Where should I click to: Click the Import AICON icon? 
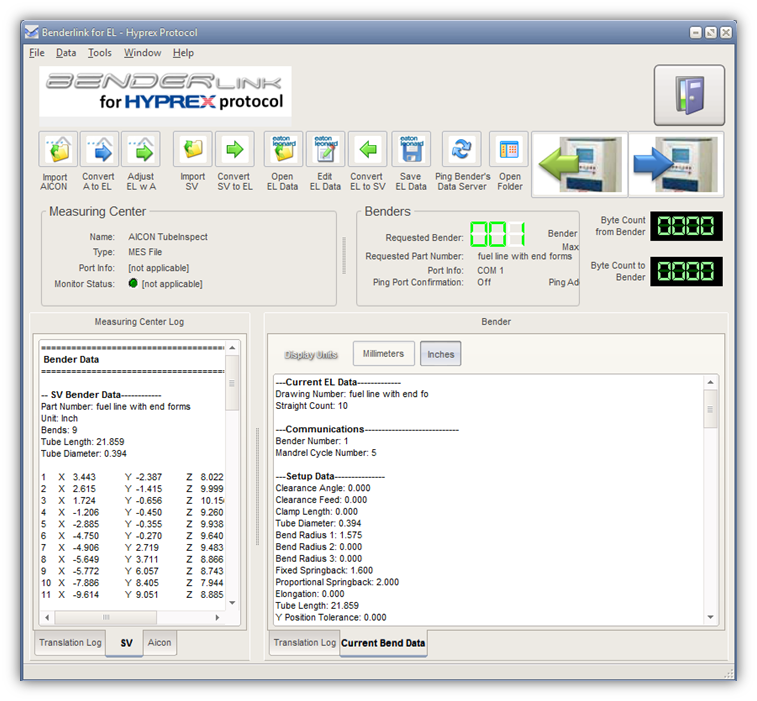point(57,150)
